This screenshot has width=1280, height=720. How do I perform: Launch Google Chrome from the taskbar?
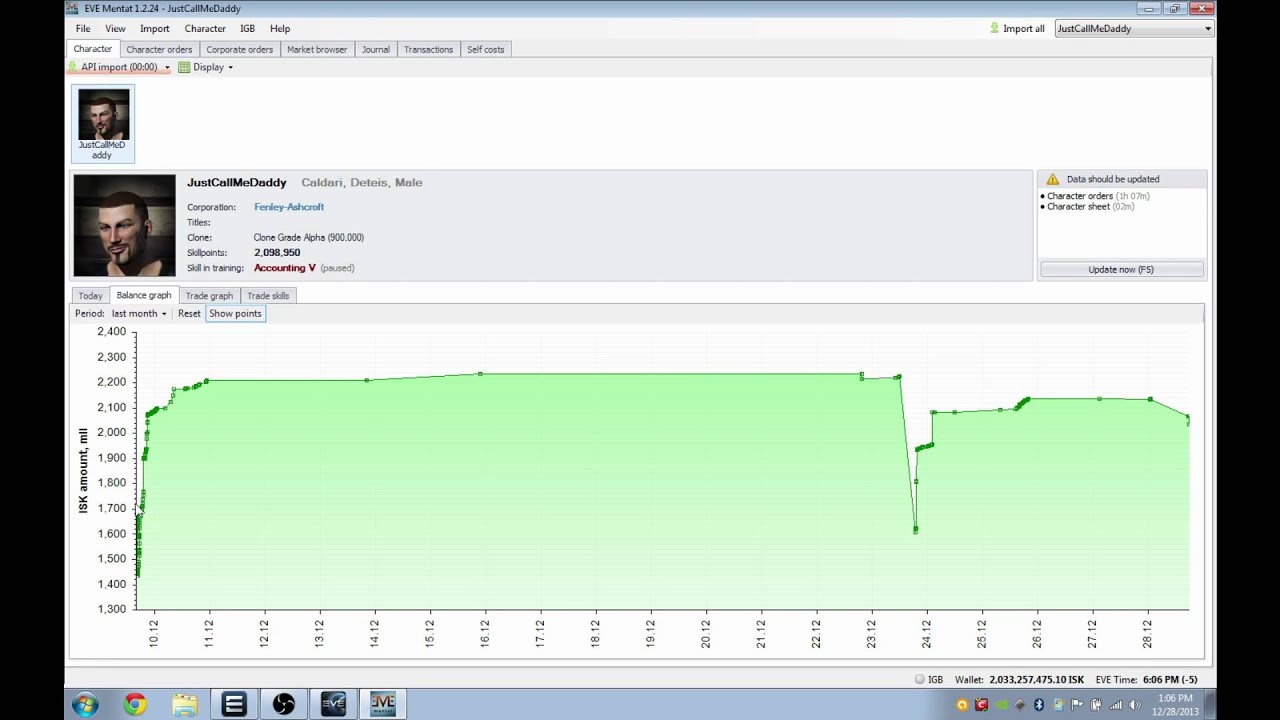pyautogui.click(x=134, y=704)
